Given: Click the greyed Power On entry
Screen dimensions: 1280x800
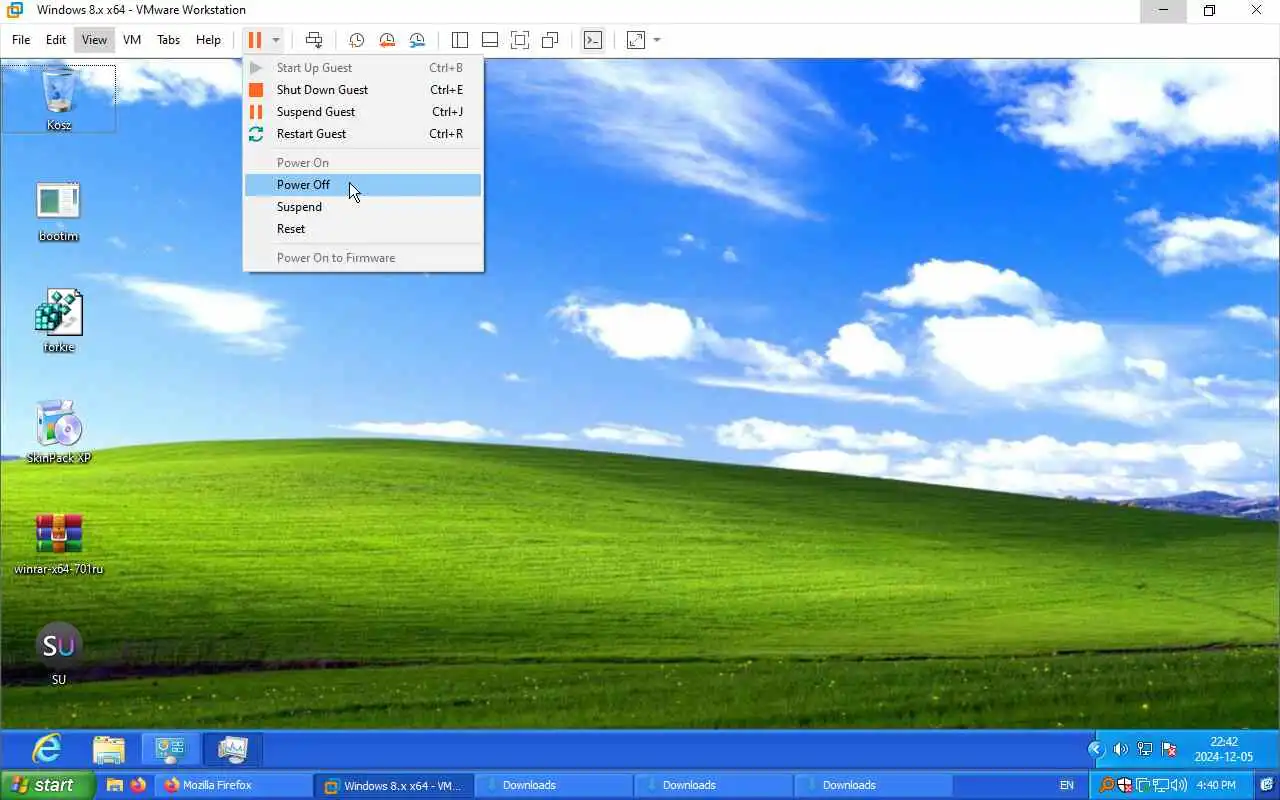Looking at the screenshot, I should [363, 163].
